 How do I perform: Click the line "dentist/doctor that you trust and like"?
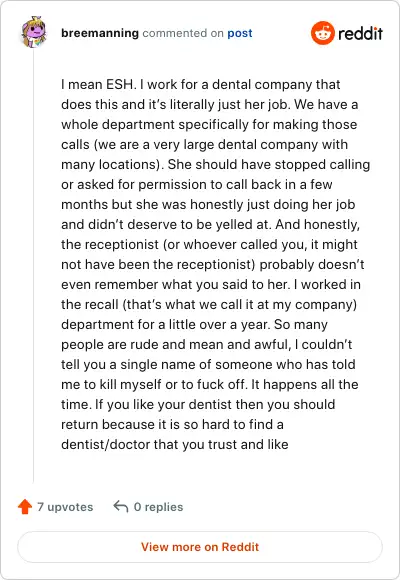coord(175,444)
